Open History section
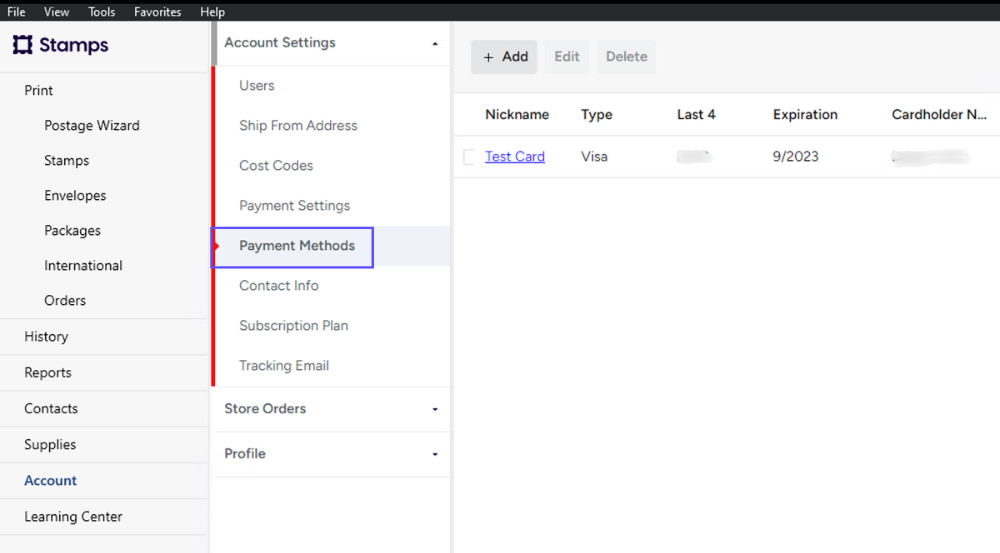This screenshot has height=553, width=1000. click(x=46, y=337)
